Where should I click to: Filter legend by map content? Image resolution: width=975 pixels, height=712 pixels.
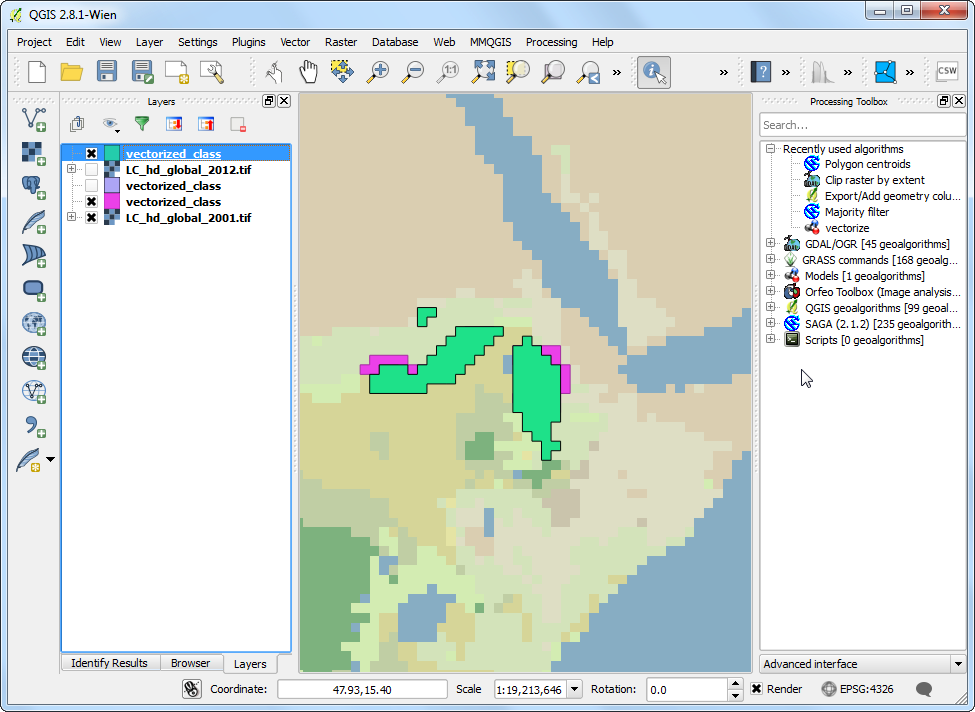click(142, 124)
